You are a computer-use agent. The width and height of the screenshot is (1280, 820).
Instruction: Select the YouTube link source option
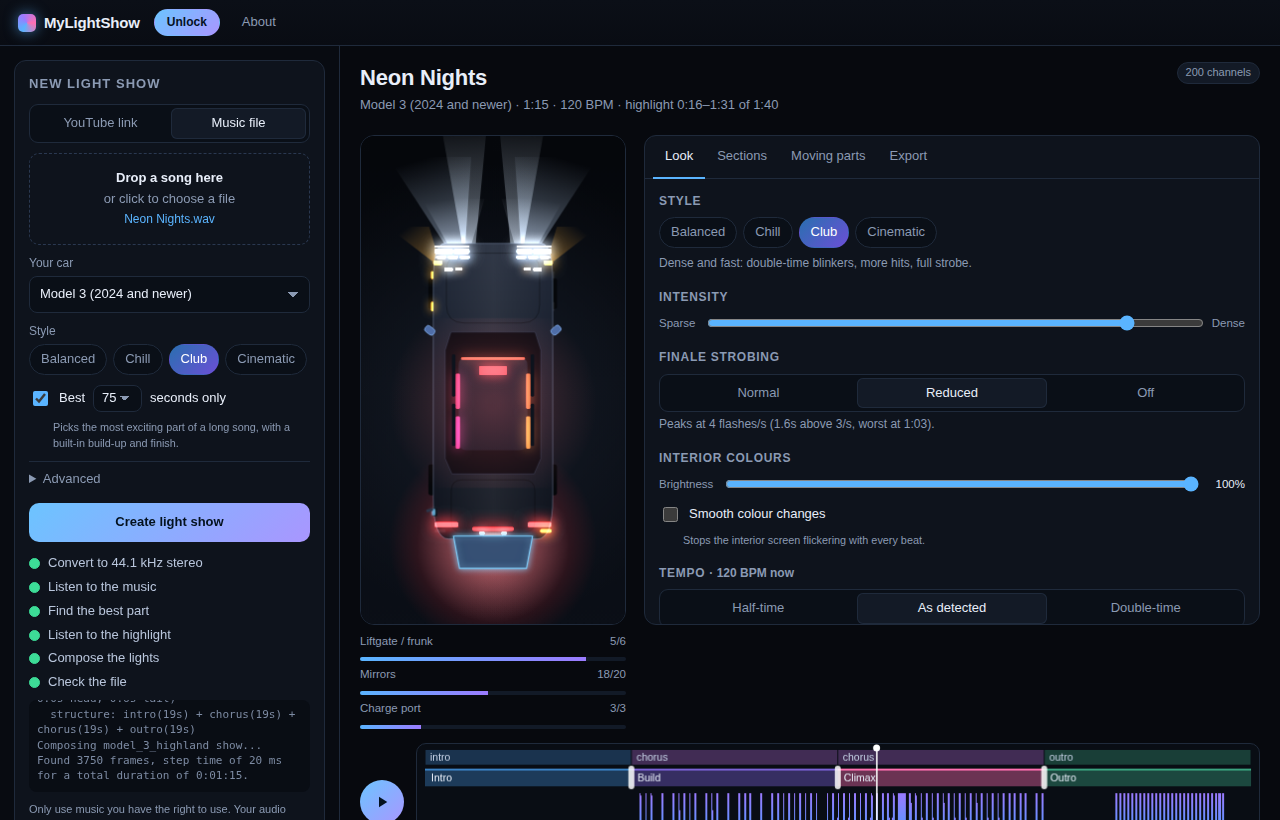point(101,123)
